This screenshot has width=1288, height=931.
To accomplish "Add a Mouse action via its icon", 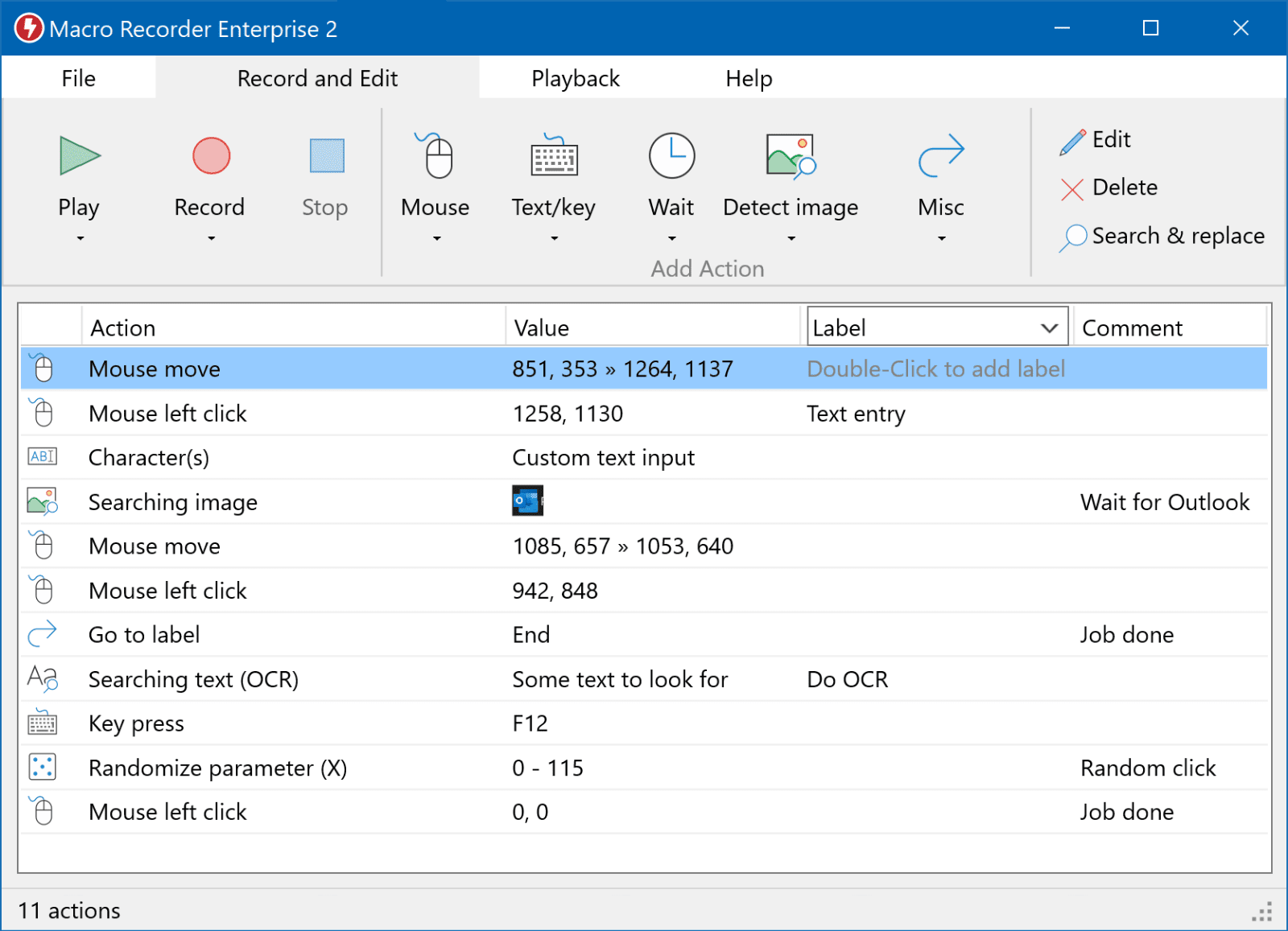I will coord(434,158).
